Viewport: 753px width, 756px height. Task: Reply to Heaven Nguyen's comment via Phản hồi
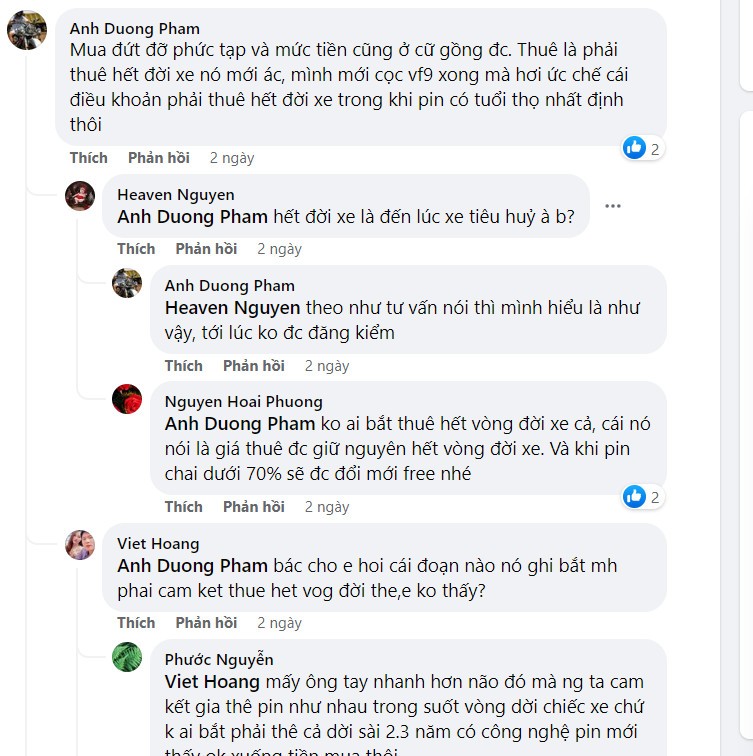pyautogui.click(x=206, y=249)
